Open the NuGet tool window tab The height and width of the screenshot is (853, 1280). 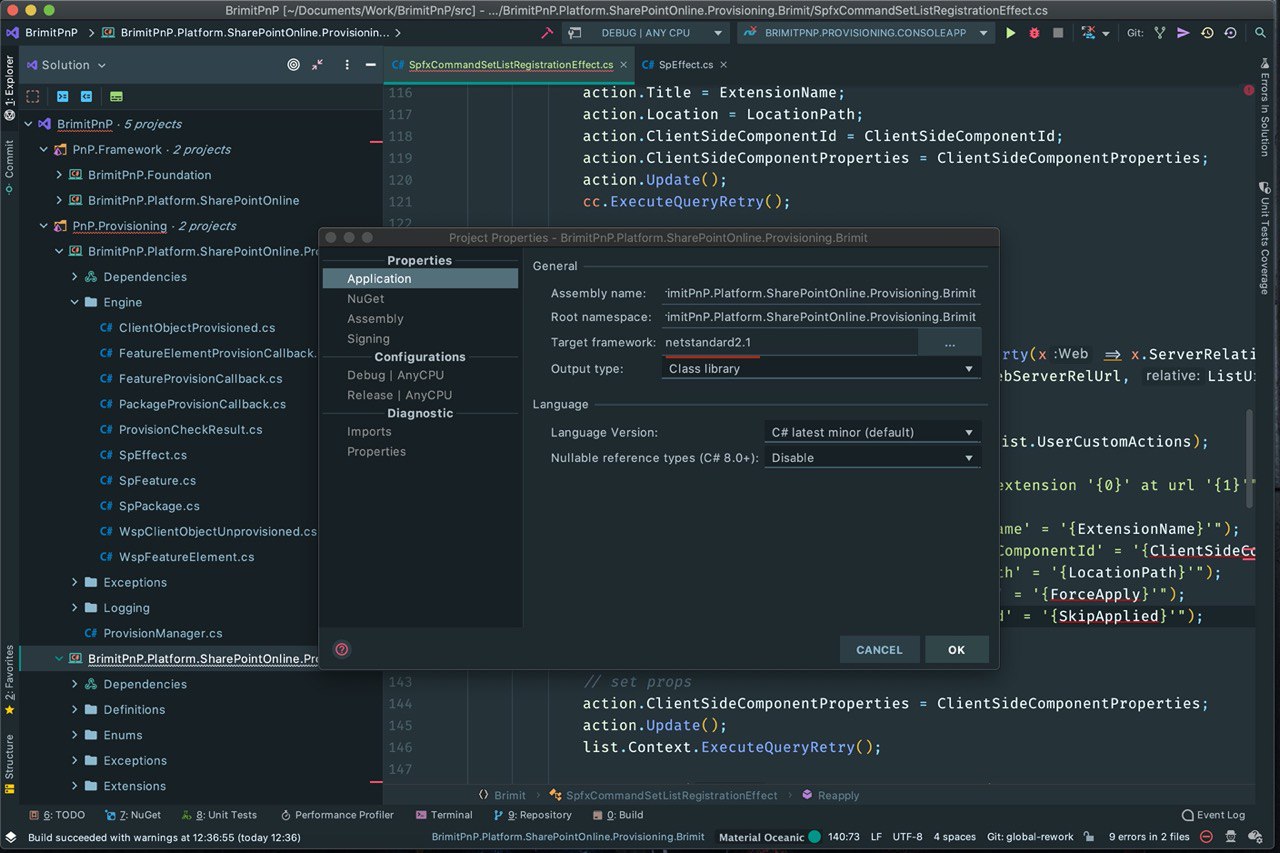tap(132, 815)
